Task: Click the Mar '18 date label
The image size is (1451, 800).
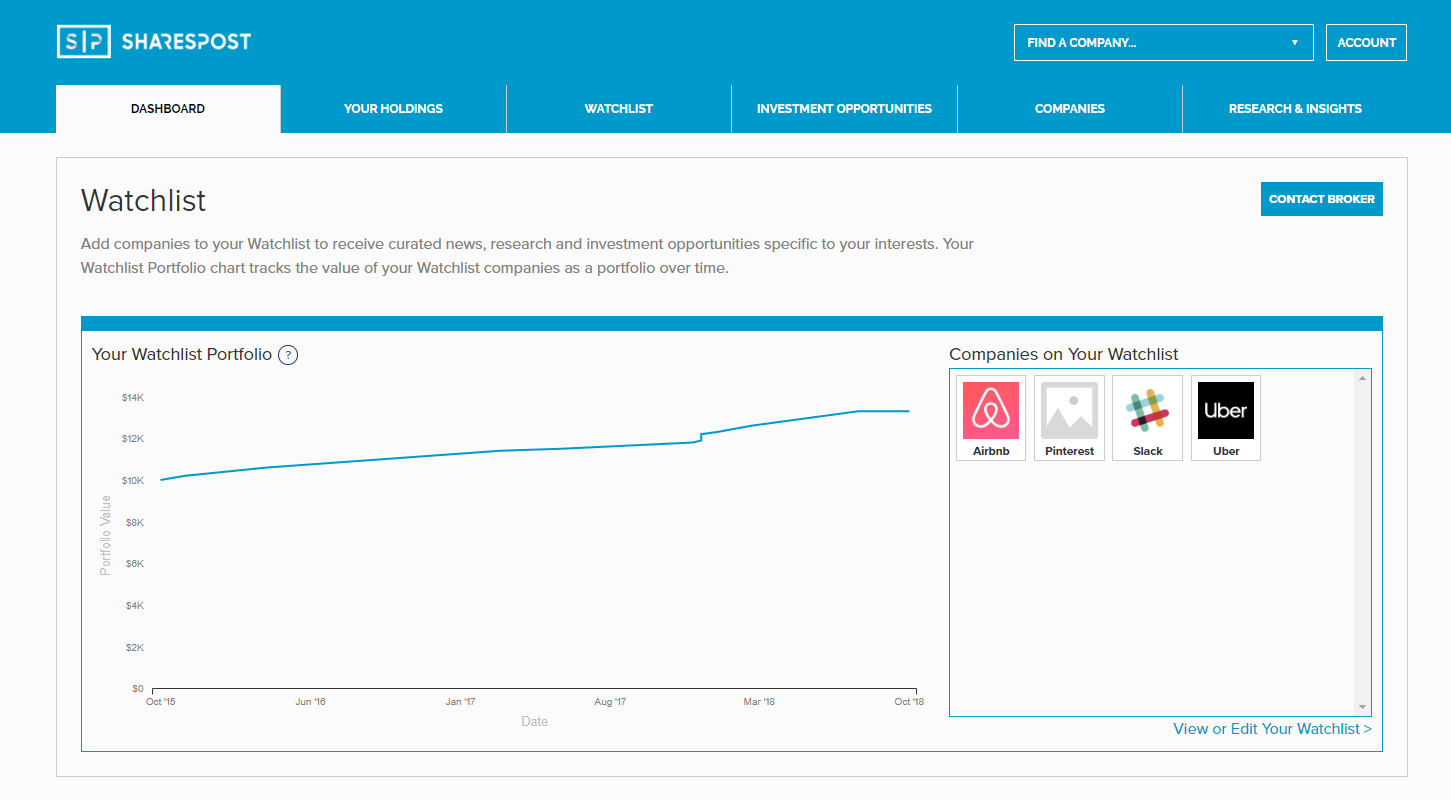Action: [x=759, y=702]
